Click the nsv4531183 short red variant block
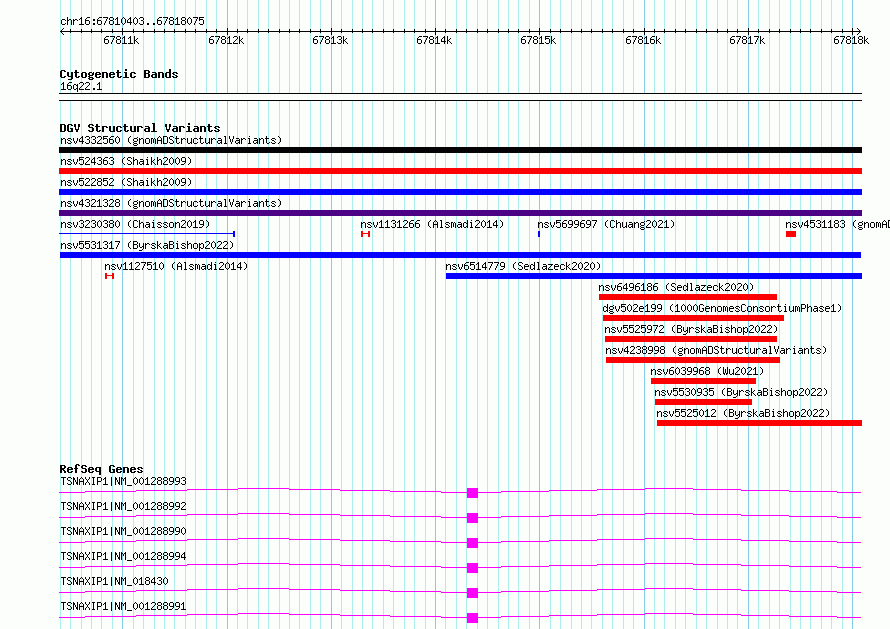This screenshot has height=629, width=890. click(x=791, y=234)
